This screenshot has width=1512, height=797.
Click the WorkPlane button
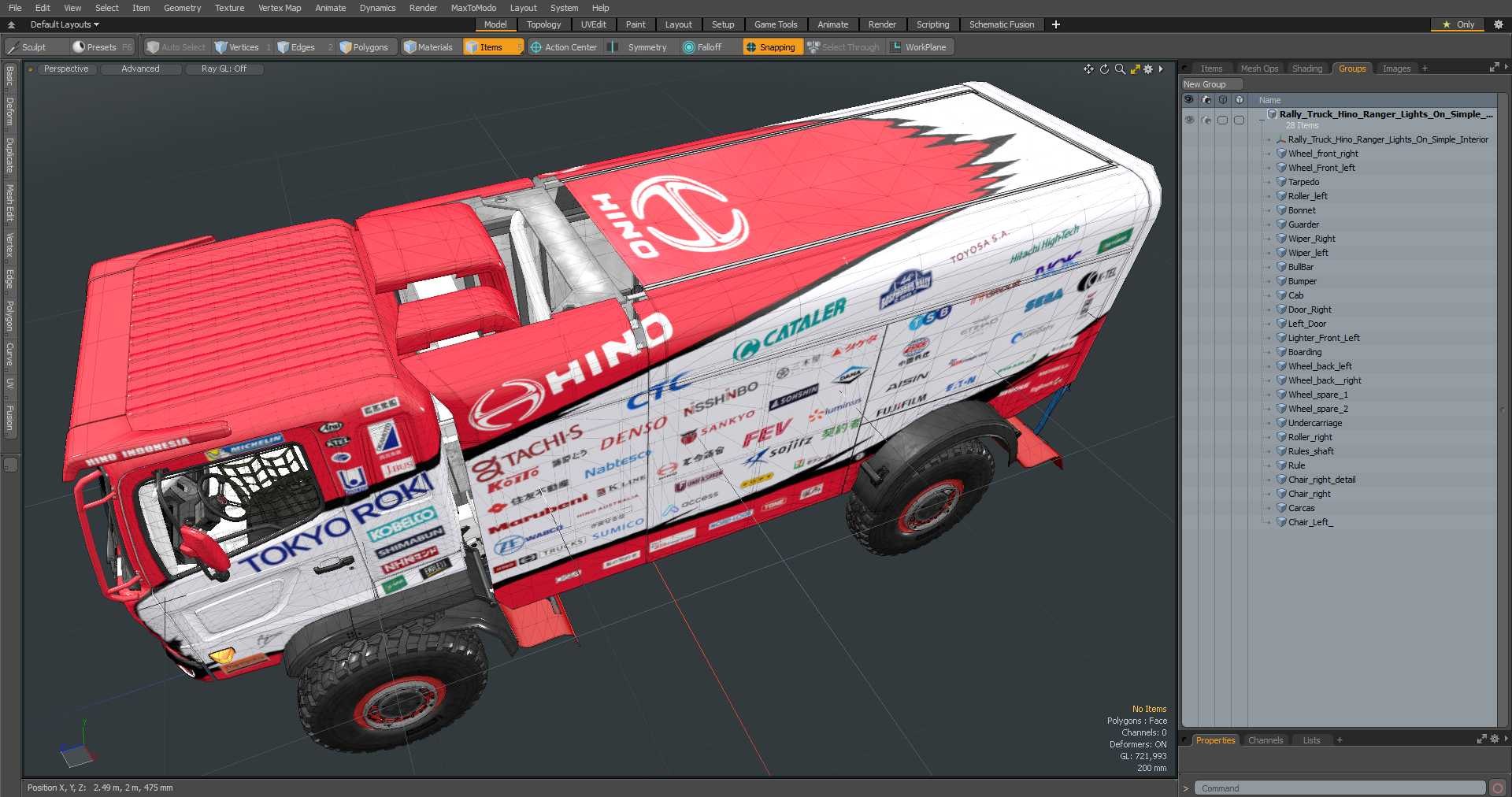919,47
